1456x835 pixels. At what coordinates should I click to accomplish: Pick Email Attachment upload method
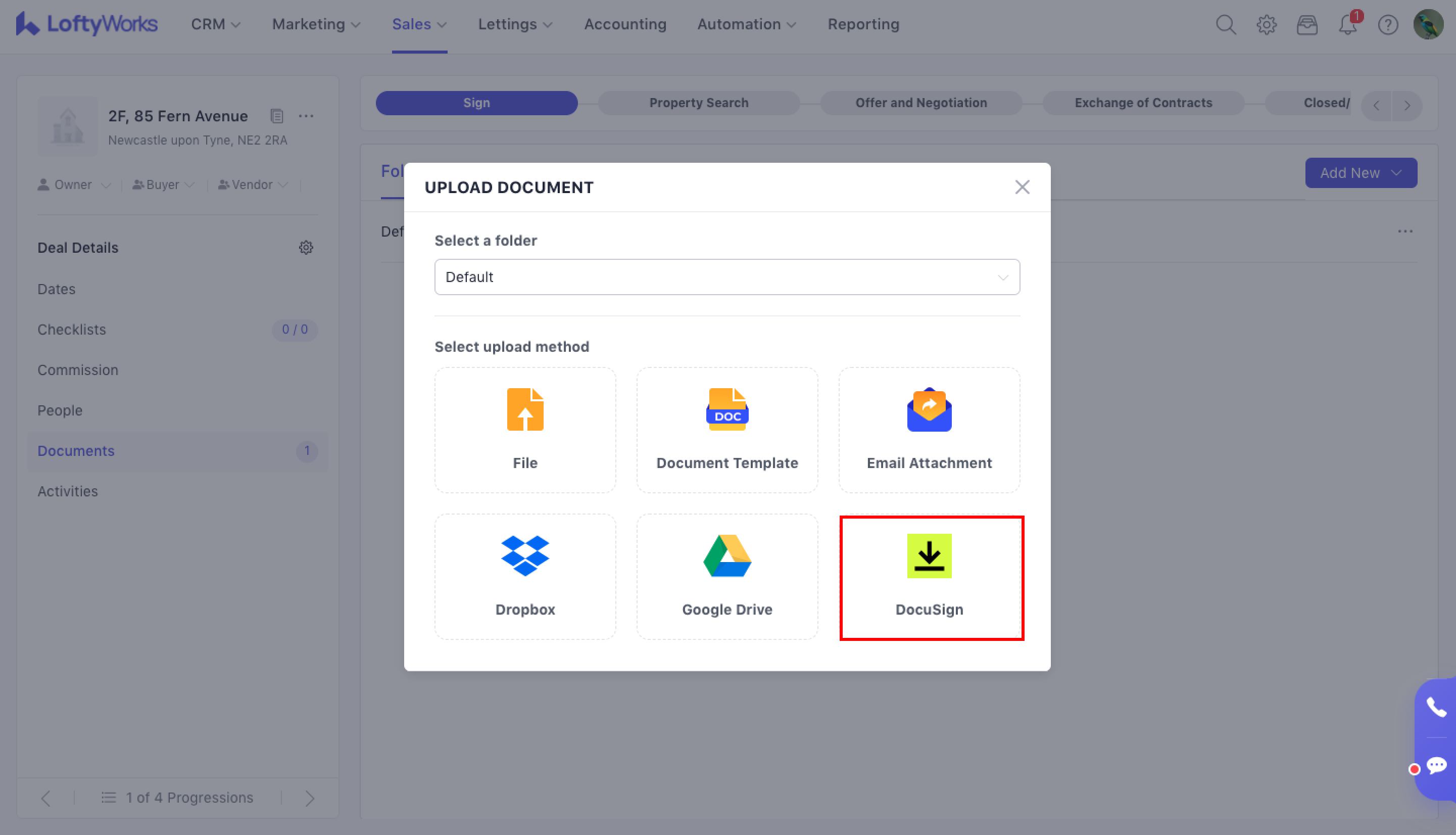[929, 430]
